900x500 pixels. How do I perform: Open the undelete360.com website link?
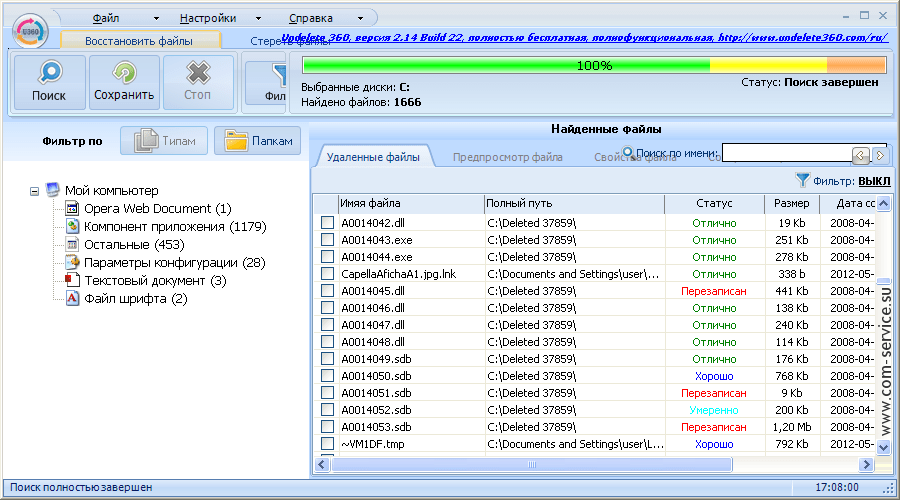pyautogui.click(x=803, y=37)
